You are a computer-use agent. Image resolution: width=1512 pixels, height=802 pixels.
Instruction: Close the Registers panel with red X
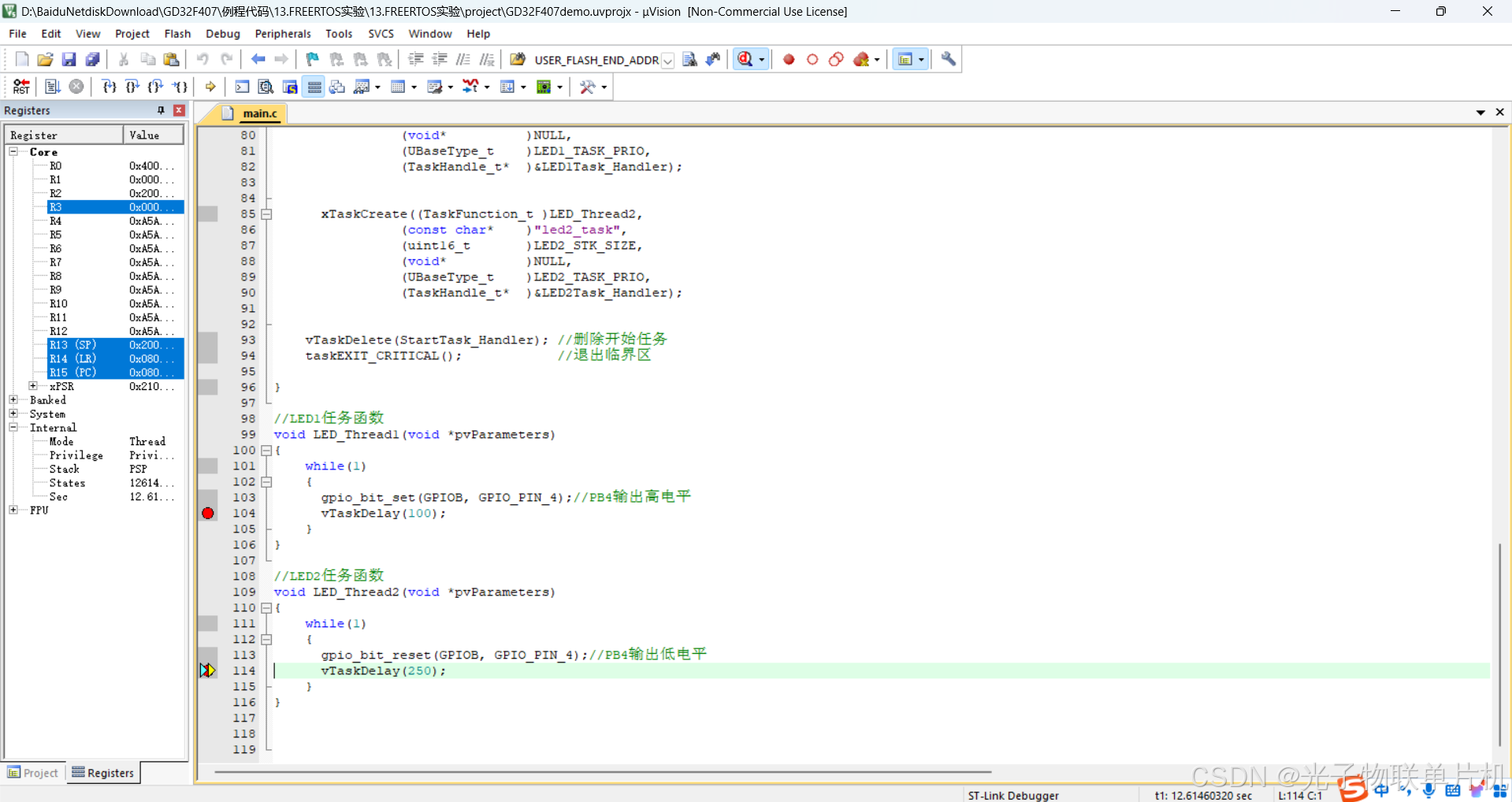[x=179, y=110]
